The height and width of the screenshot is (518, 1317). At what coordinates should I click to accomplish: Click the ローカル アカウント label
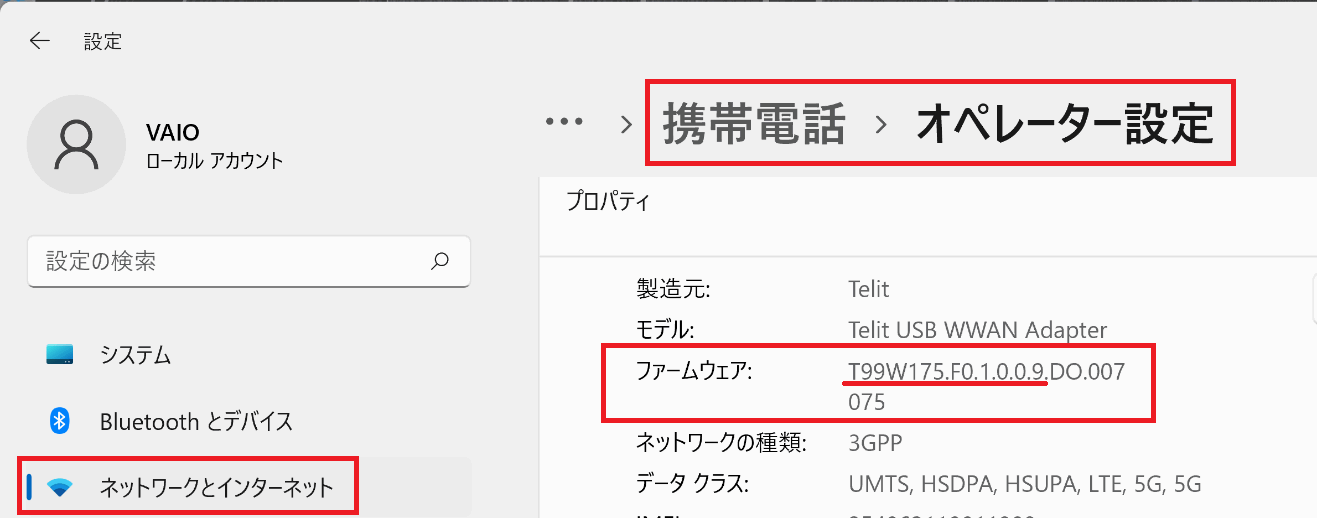214,160
